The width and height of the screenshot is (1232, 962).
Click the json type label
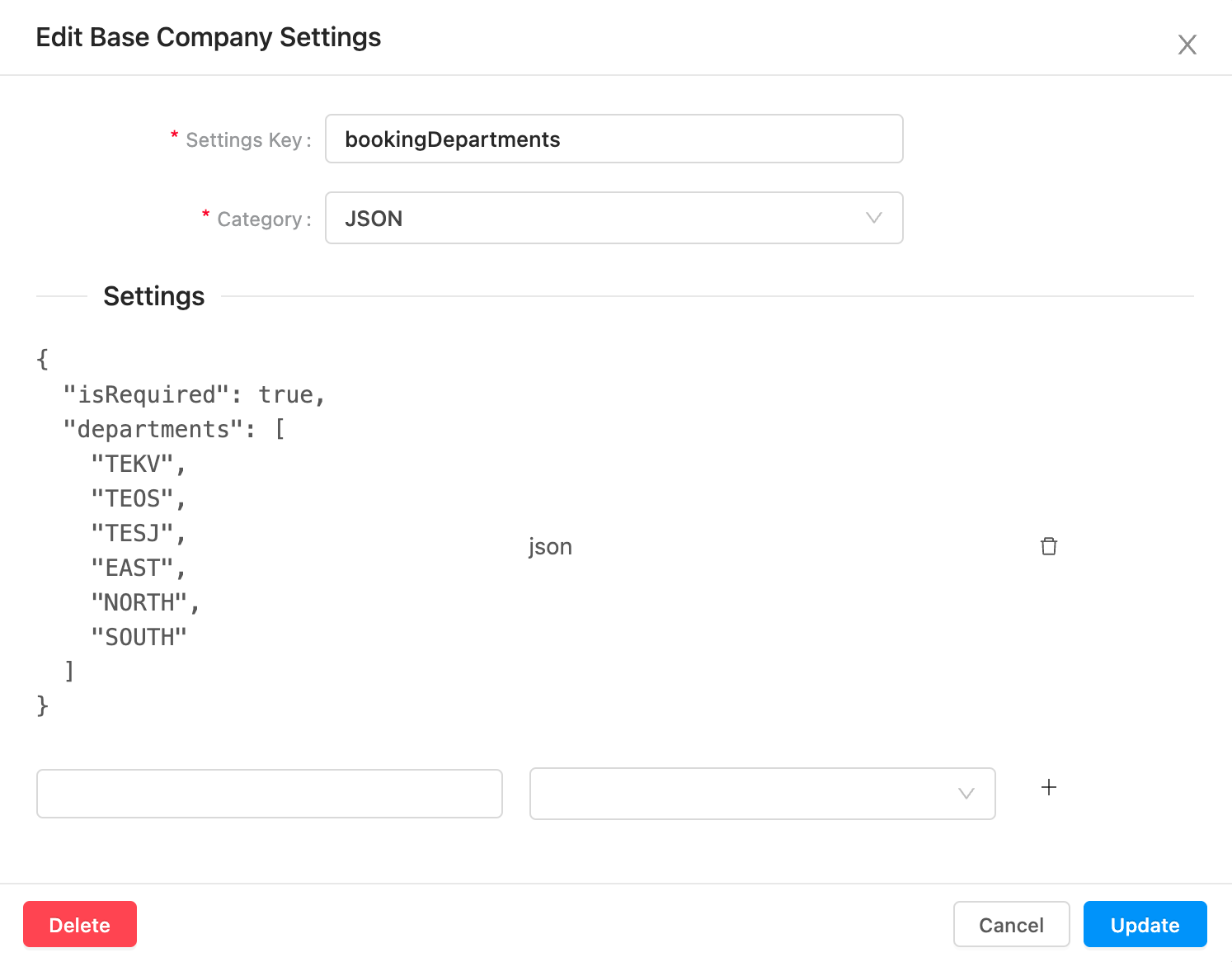click(550, 546)
